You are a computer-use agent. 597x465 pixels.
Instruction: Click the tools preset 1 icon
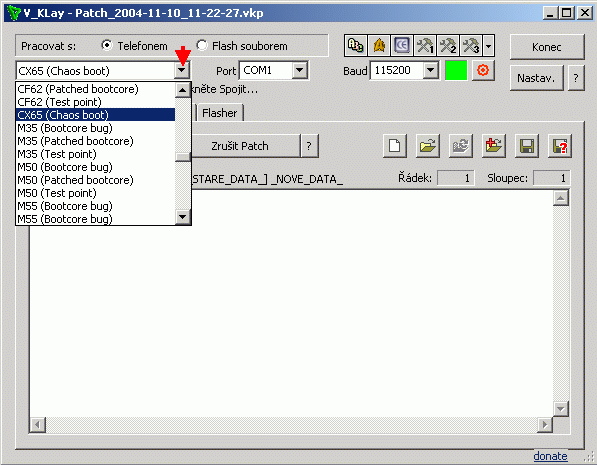click(x=425, y=46)
